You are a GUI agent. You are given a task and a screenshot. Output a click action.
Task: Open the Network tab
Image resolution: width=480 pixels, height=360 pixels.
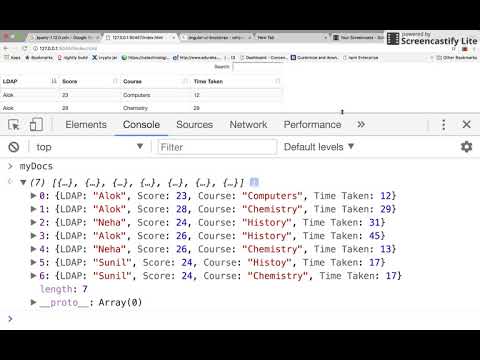(248, 125)
